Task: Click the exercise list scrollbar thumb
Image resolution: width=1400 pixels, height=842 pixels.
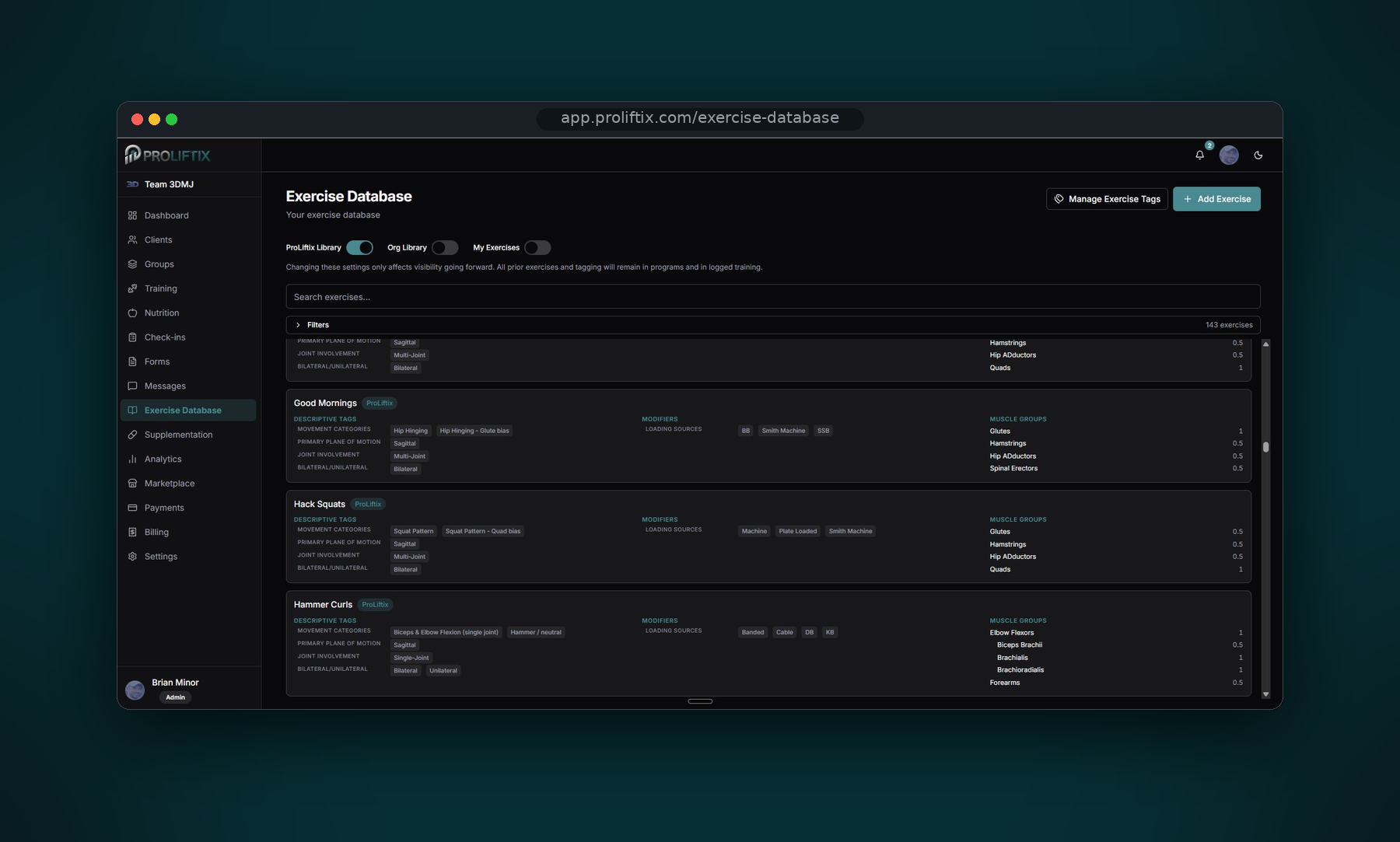Action: (x=1266, y=447)
